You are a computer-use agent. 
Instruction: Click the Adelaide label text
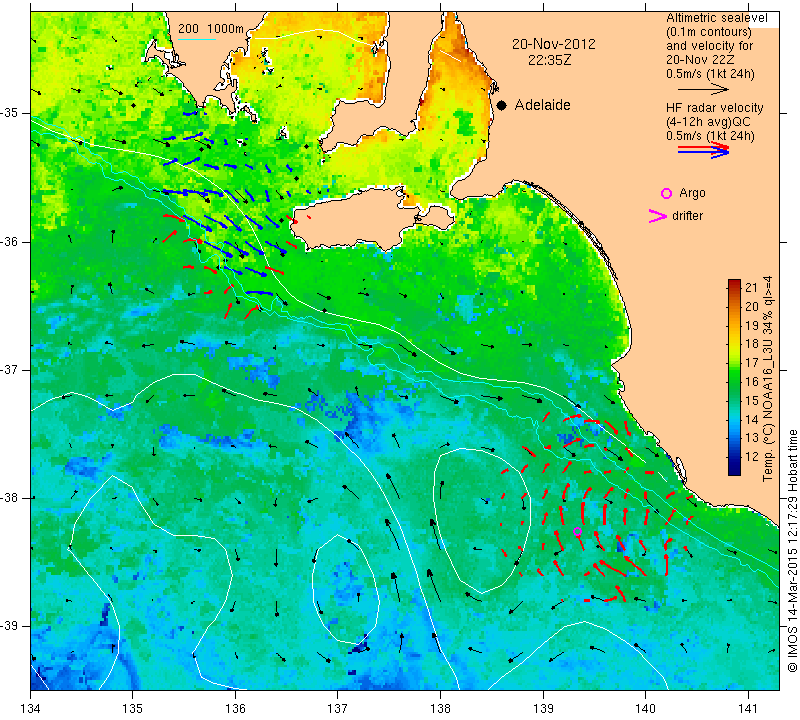(x=542, y=105)
